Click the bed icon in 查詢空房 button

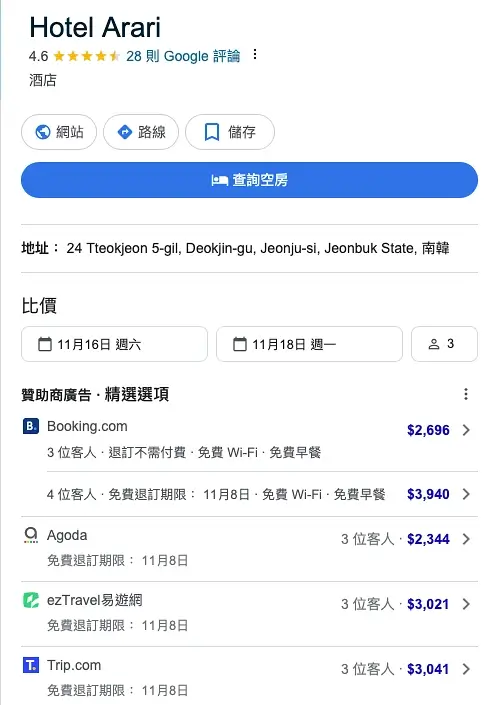coord(219,180)
